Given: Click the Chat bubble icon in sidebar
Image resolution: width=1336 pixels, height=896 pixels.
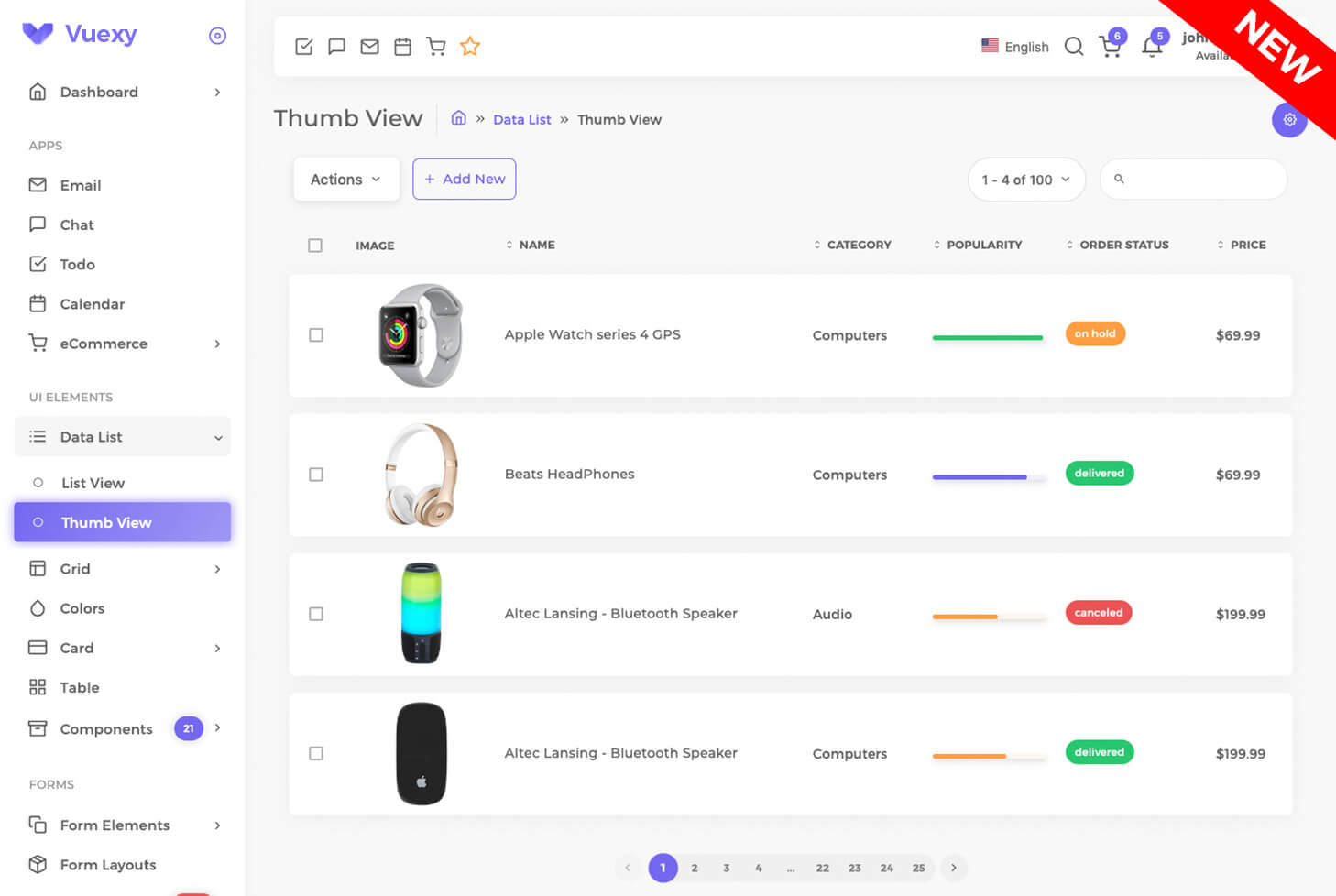Looking at the screenshot, I should 38,224.
